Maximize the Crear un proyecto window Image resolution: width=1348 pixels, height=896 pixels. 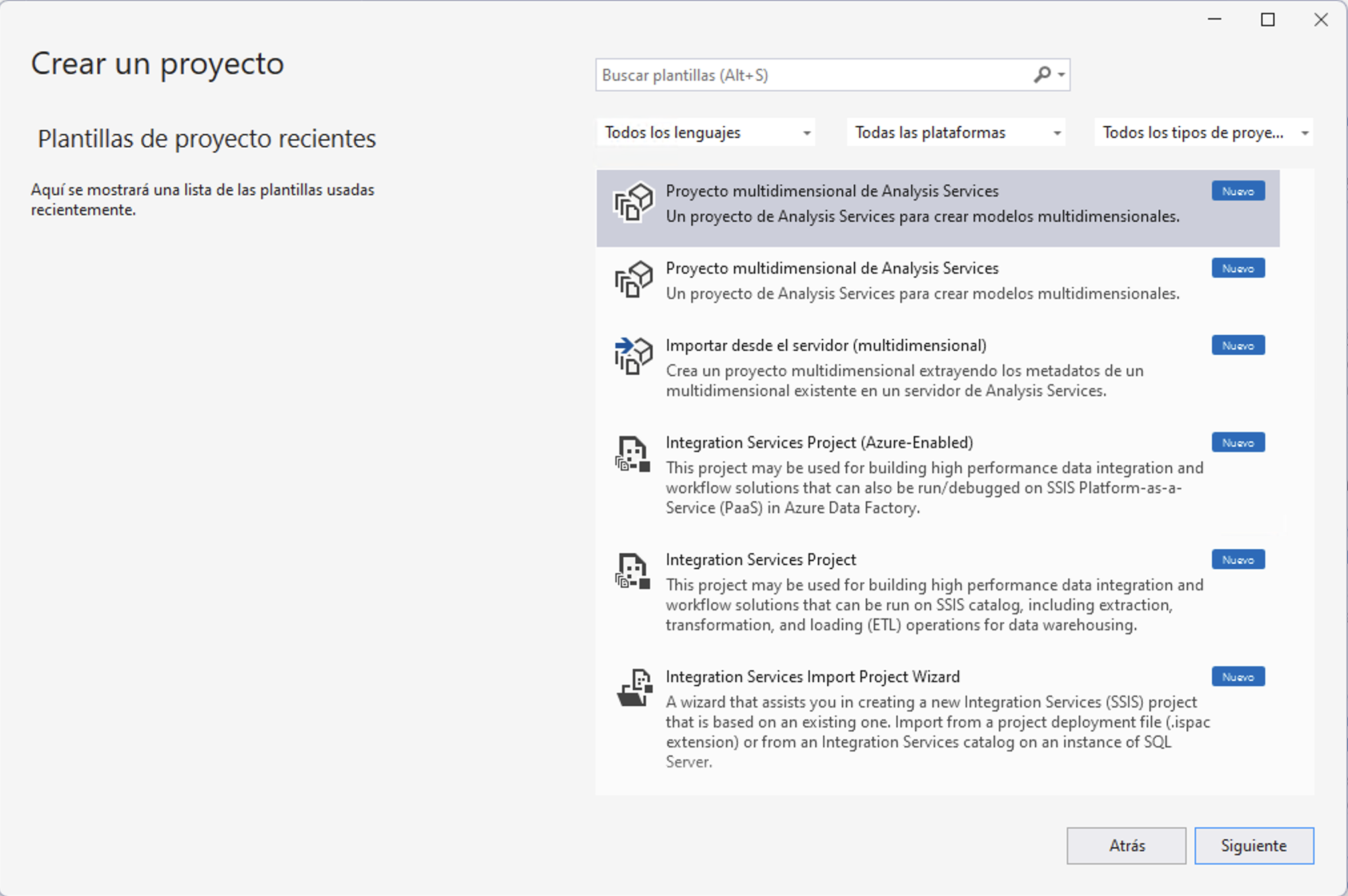pyautogui.click(x=1268, y=20)
